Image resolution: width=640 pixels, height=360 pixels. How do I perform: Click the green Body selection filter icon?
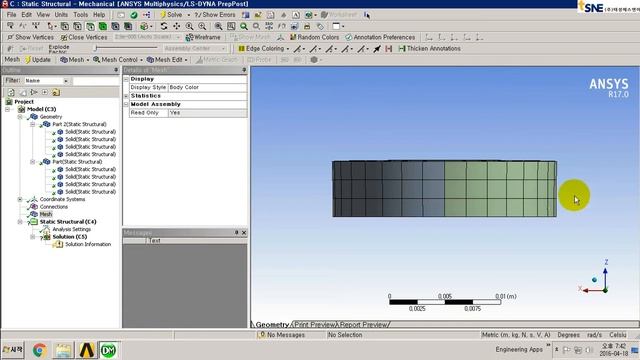103,26
